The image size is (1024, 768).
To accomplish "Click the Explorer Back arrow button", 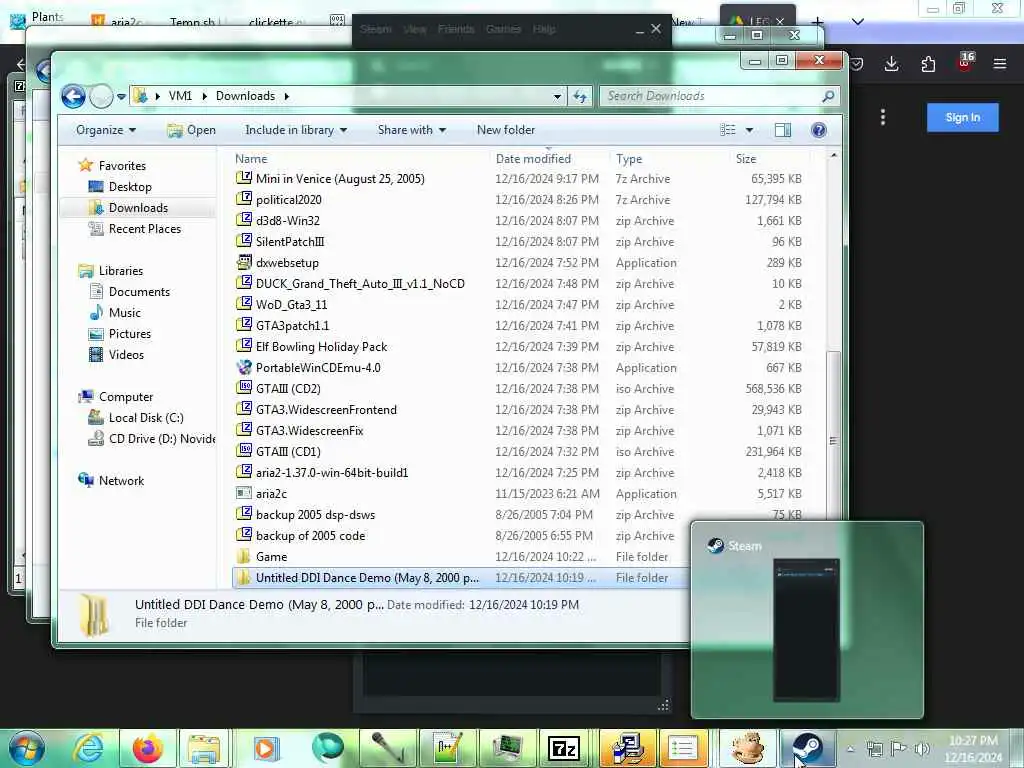I will pos(73,97).
